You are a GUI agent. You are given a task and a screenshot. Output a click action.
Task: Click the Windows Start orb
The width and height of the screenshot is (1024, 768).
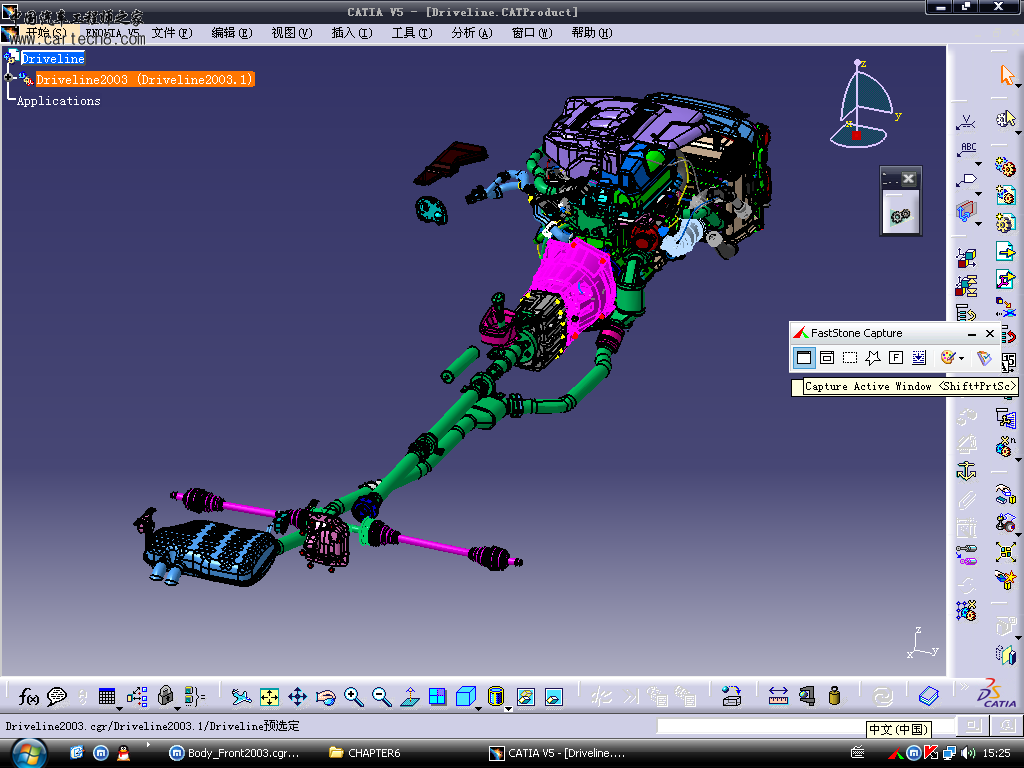[29, 754]
